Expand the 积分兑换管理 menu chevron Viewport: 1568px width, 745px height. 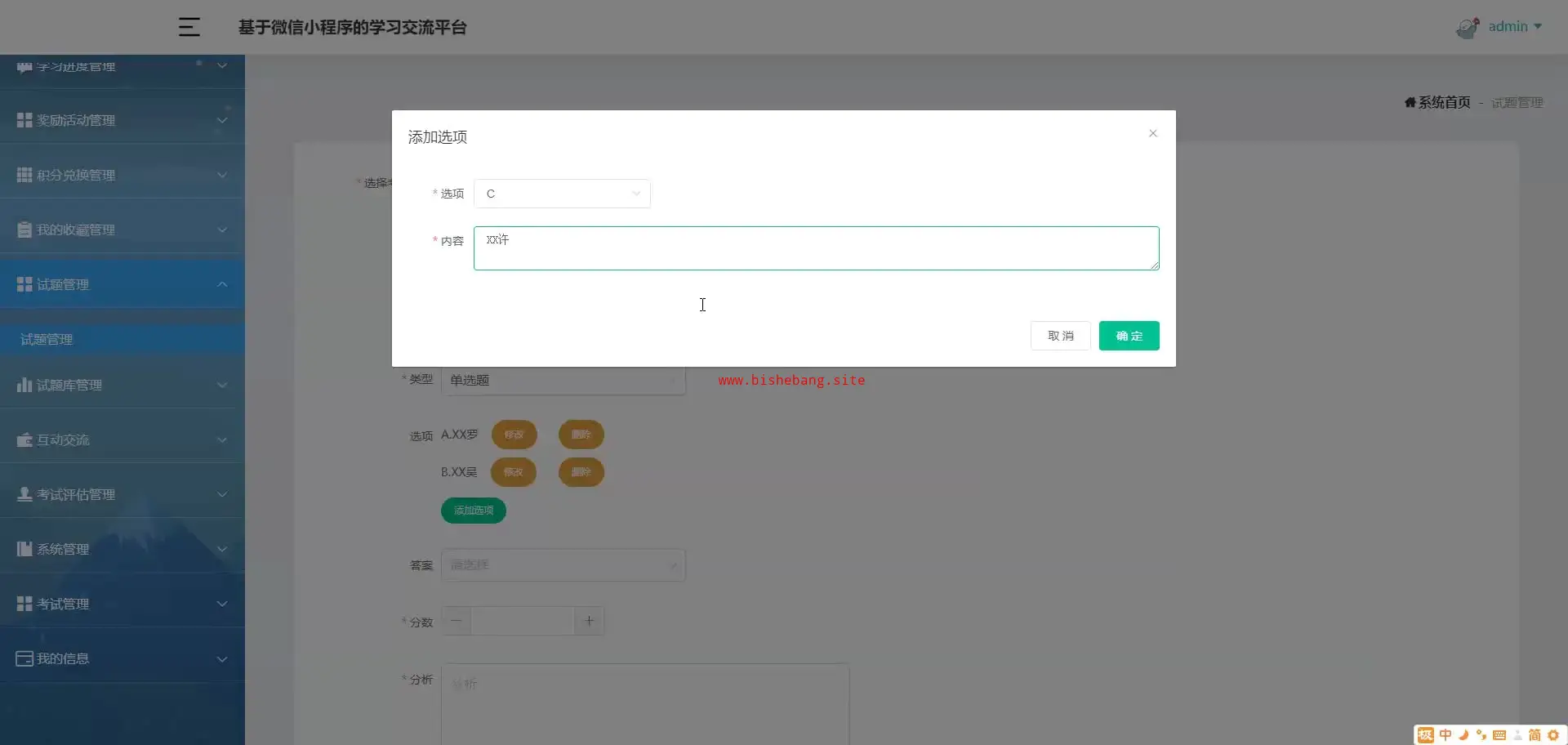[x=222, y=175]
